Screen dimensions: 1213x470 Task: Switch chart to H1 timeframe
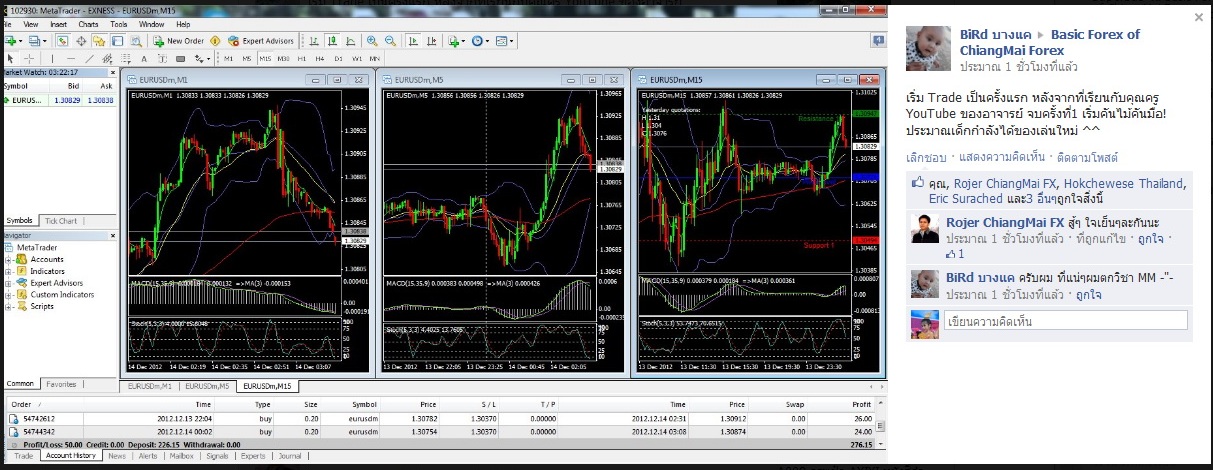[x=301, y=59]
